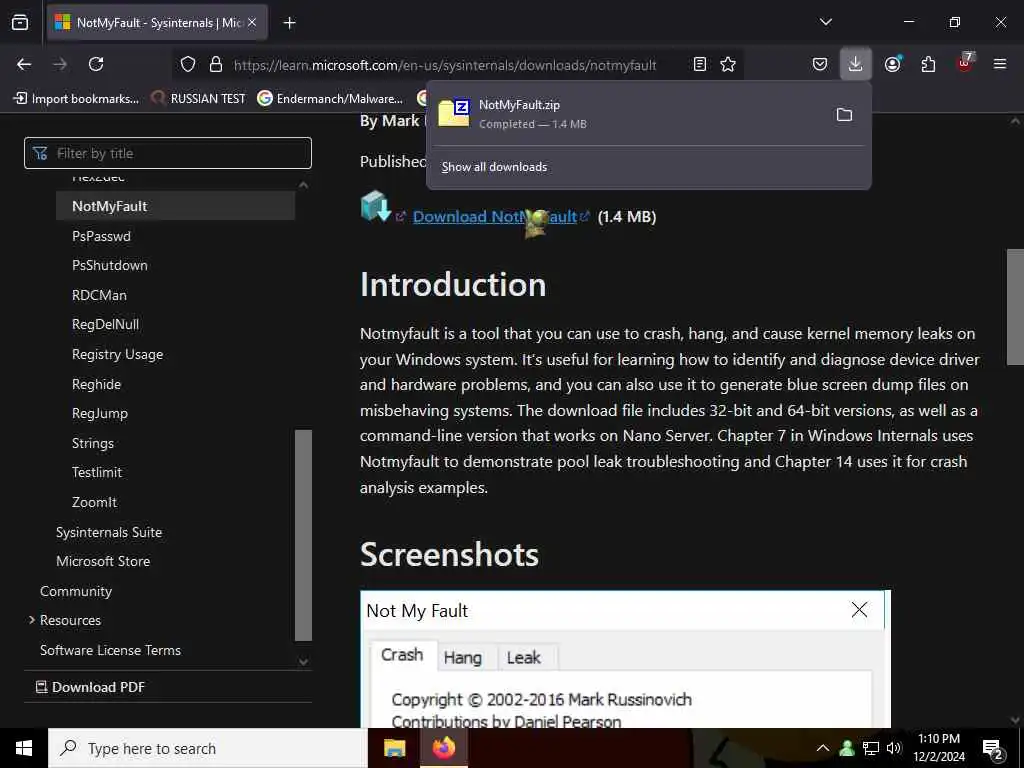This screenshot has width=1024, height=768.
Task: Go back with the back arrow
Action: point(24,64)
